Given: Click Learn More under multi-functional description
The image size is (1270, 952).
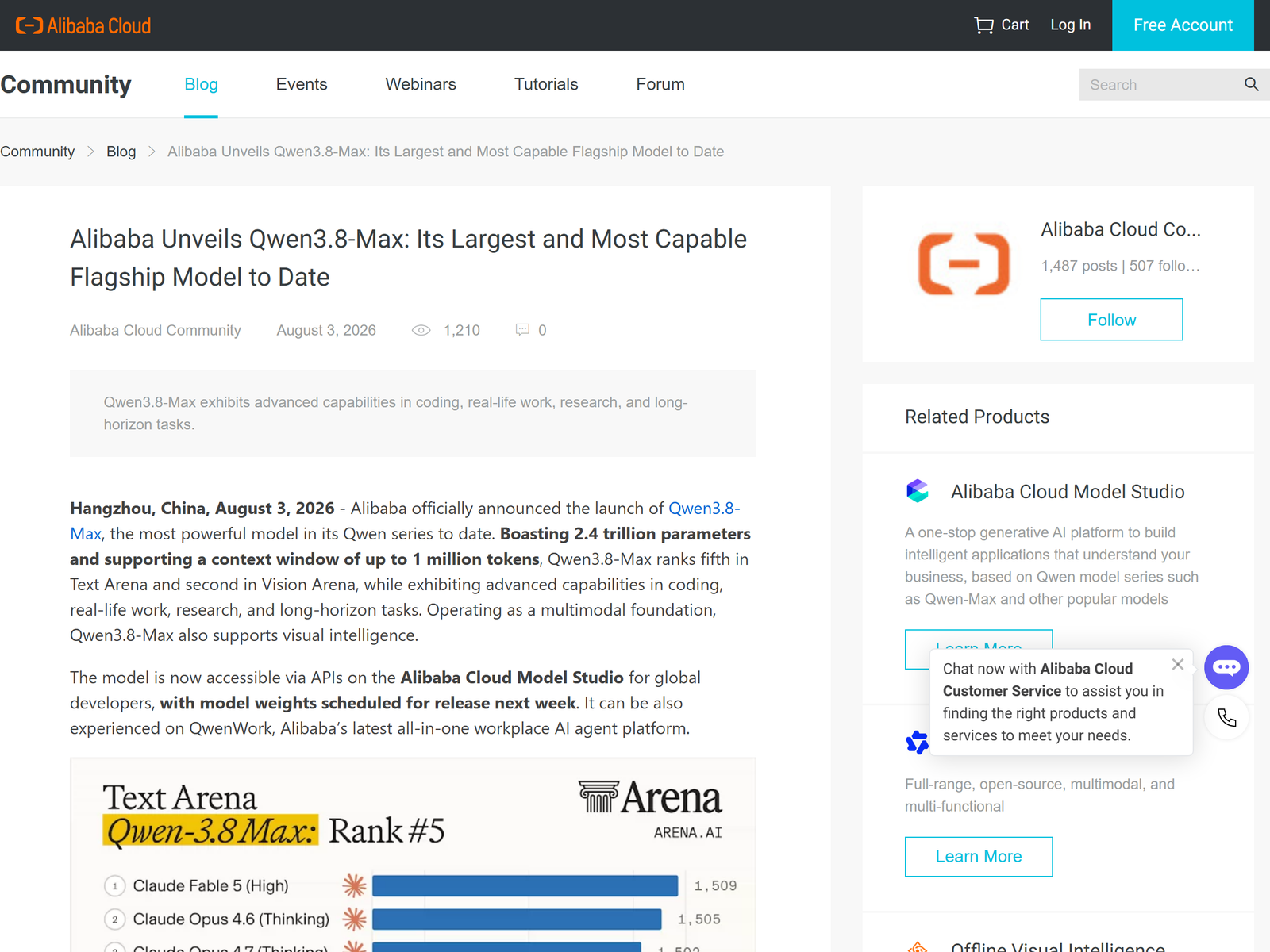Looking at the screenshot, I should [x=979, y=857].
